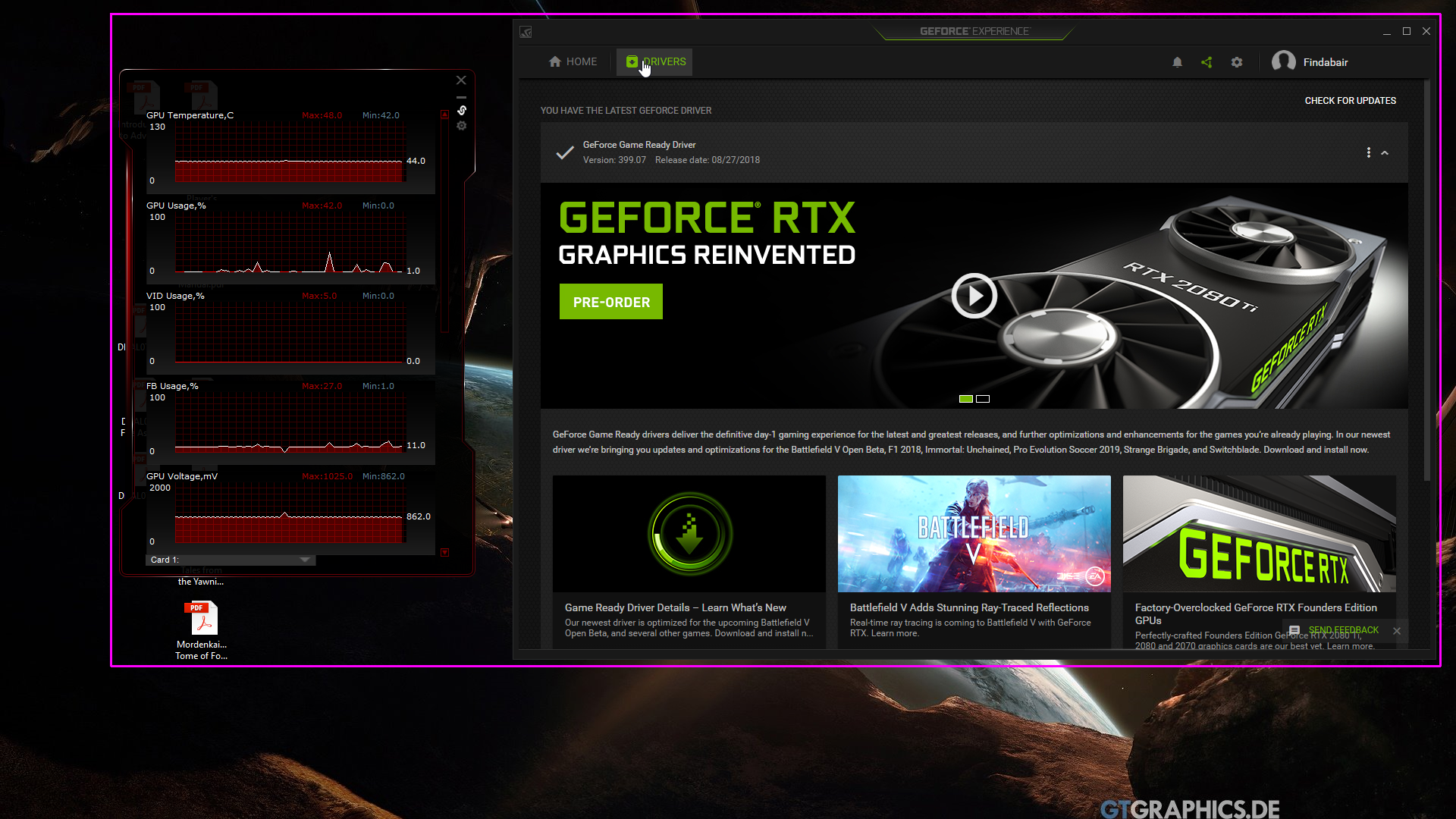Open the GPU monitor settings gear

(461, 126)
